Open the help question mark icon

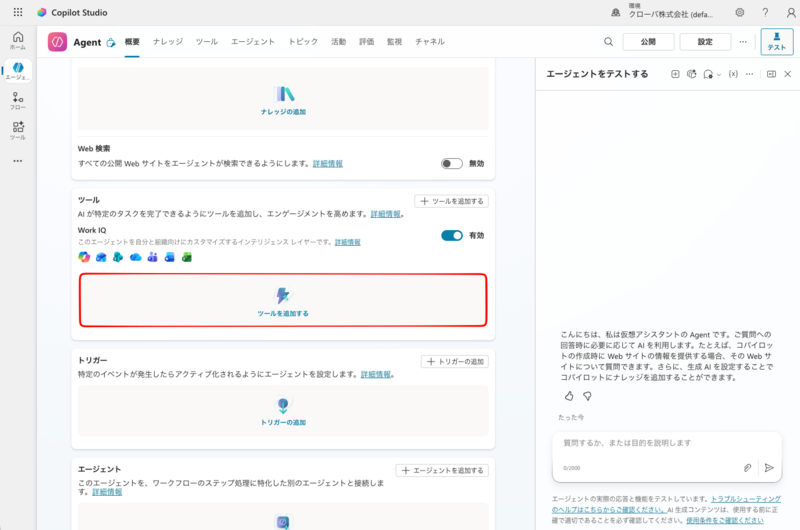pos(765,12)
